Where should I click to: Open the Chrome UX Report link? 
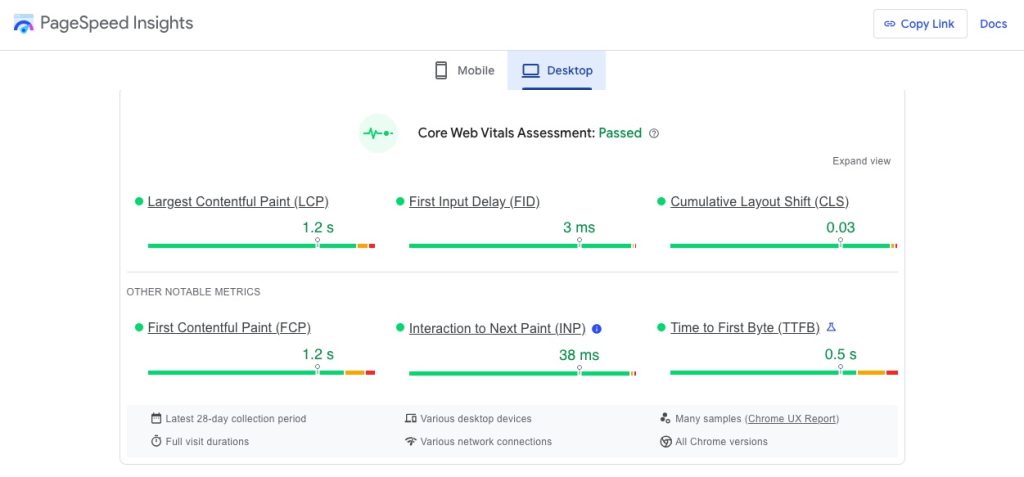(792, 418)
